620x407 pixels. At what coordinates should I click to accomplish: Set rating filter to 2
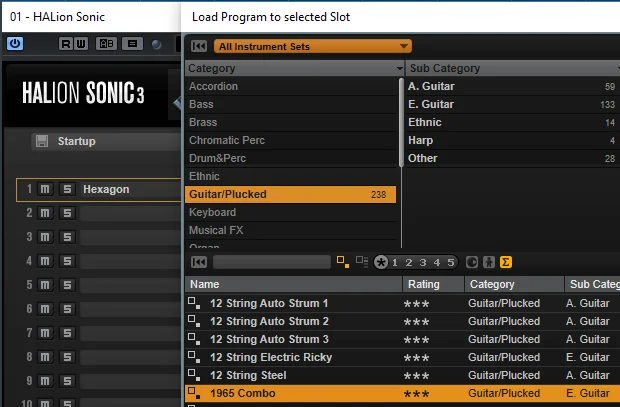pos(409,263)
